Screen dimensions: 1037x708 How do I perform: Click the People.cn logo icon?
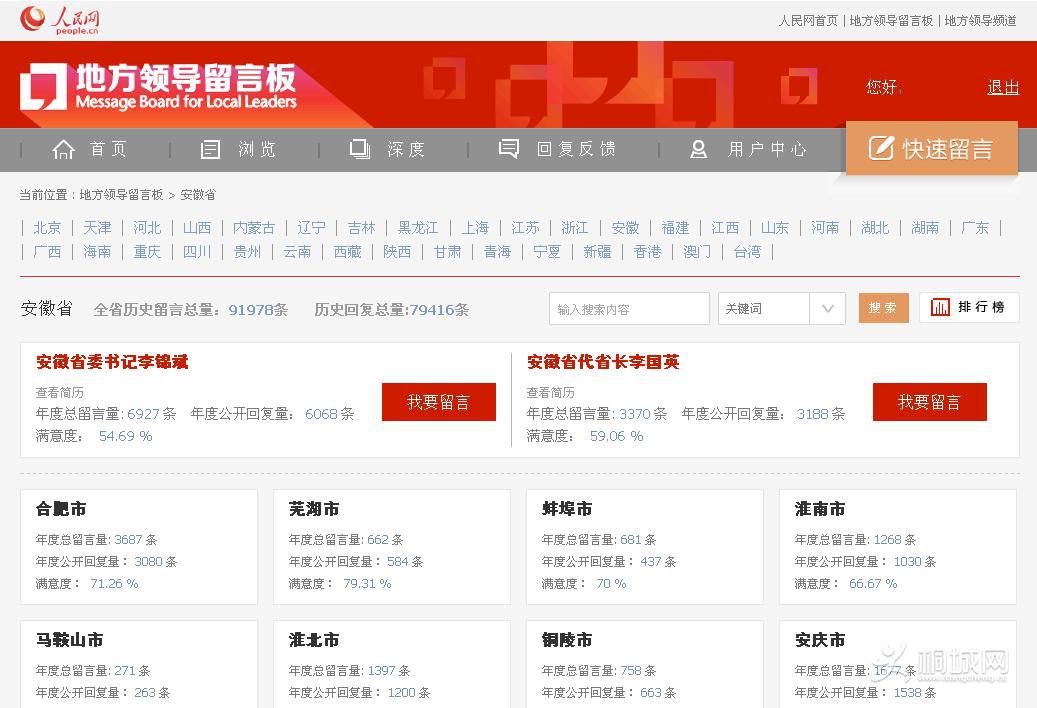click(x=33, y=18)
